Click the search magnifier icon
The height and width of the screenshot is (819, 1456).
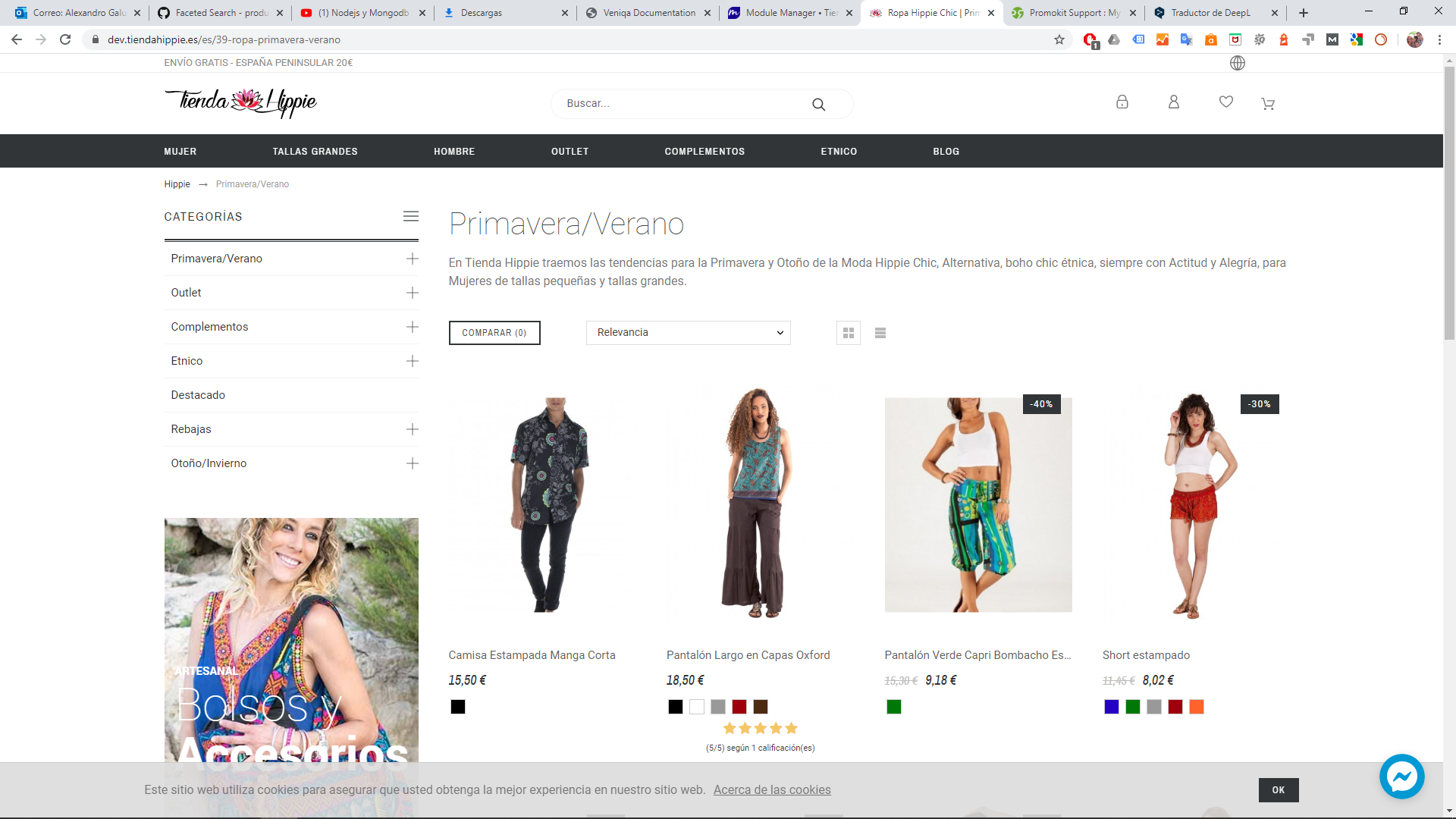[818, 105]
